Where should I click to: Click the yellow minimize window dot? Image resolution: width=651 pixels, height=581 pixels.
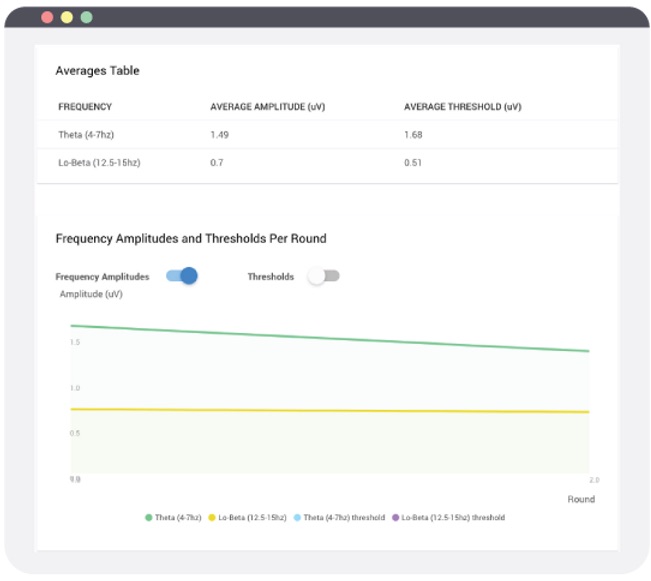click(67, 17)
